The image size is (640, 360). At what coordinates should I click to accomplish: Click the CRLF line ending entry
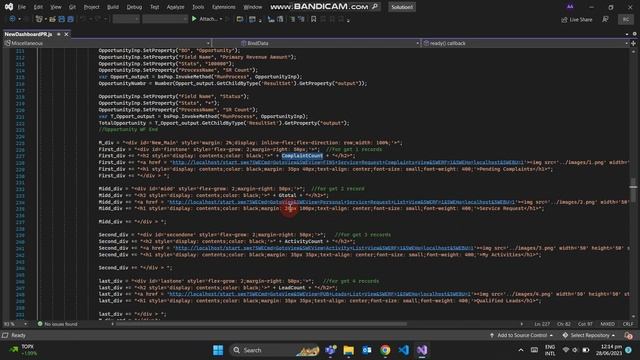(628, 324)
